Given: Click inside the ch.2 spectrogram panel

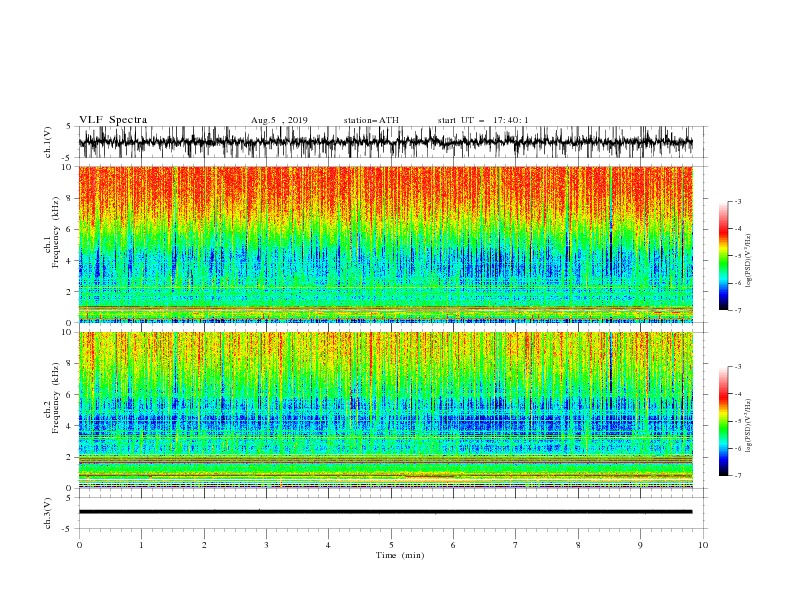Looking at the screenshot, I should [385, 410].
